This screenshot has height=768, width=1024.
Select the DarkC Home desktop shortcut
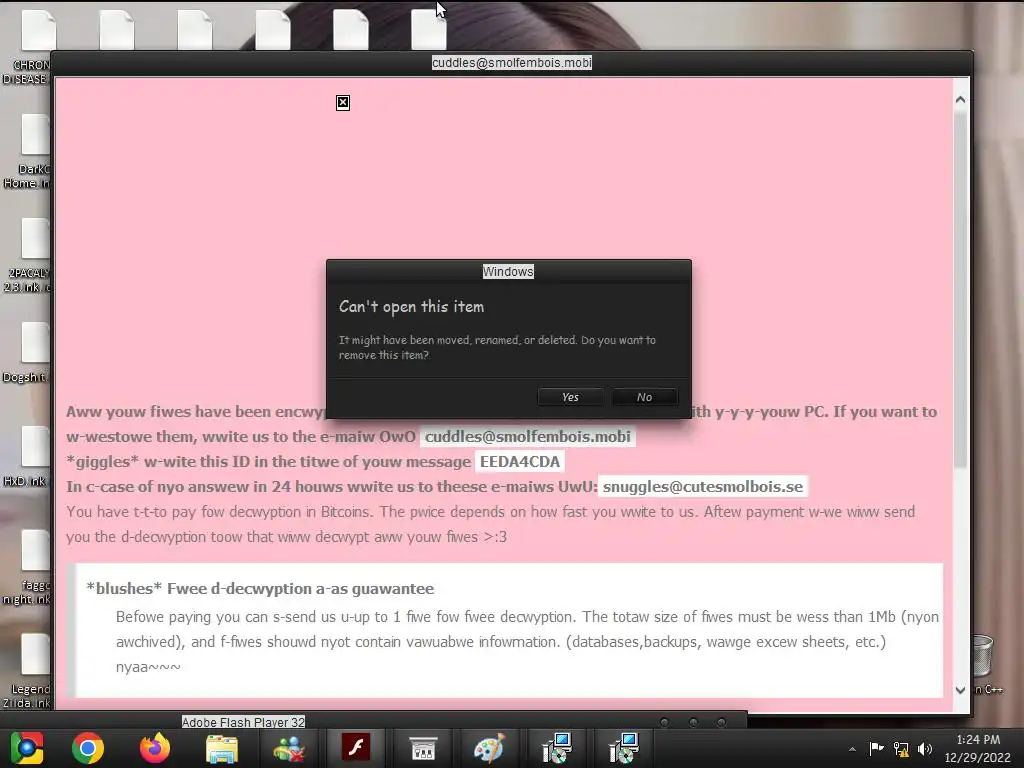(27, 153)
